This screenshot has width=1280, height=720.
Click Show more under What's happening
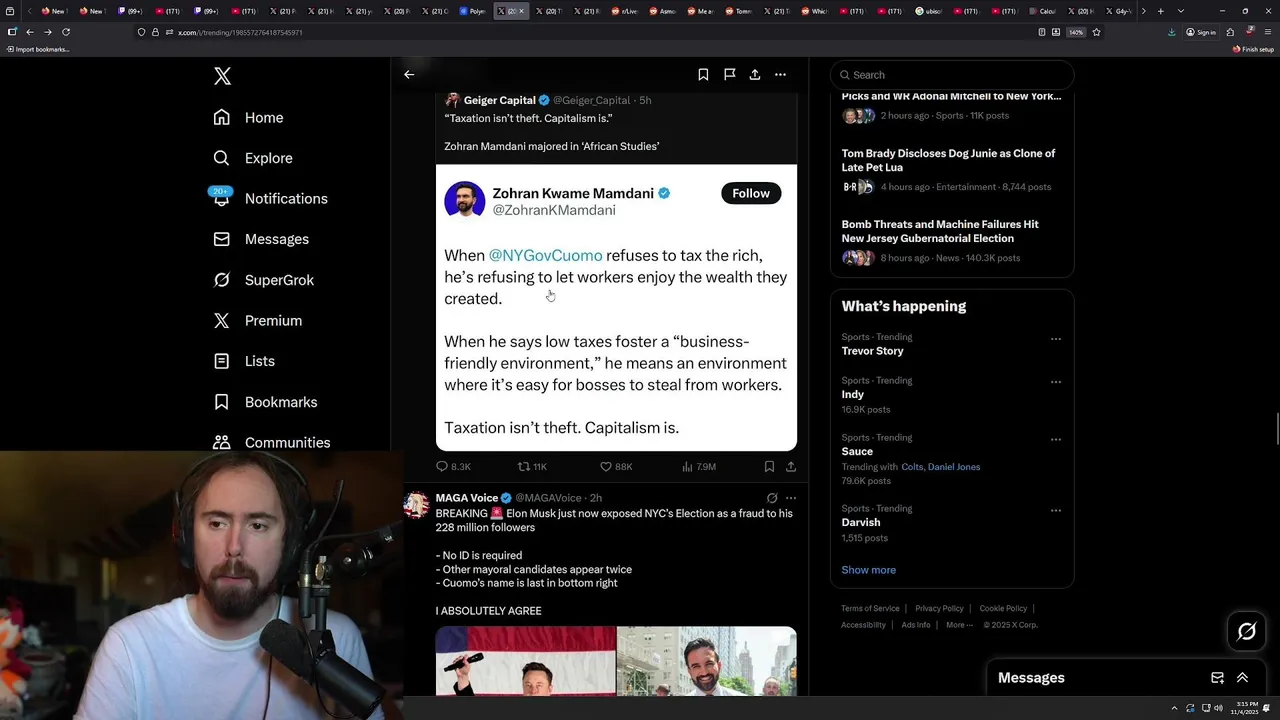(868, 570)
